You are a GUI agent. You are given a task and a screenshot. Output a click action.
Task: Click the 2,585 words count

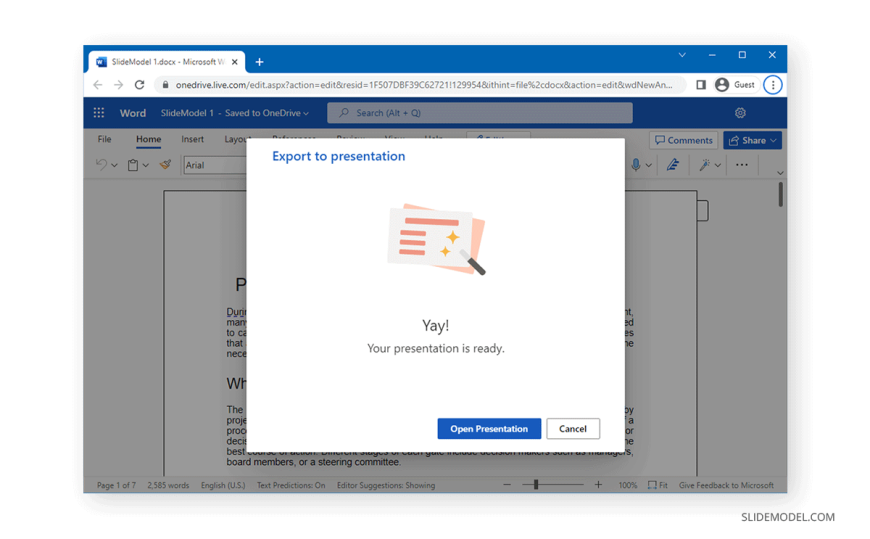[x=168, y=485]
